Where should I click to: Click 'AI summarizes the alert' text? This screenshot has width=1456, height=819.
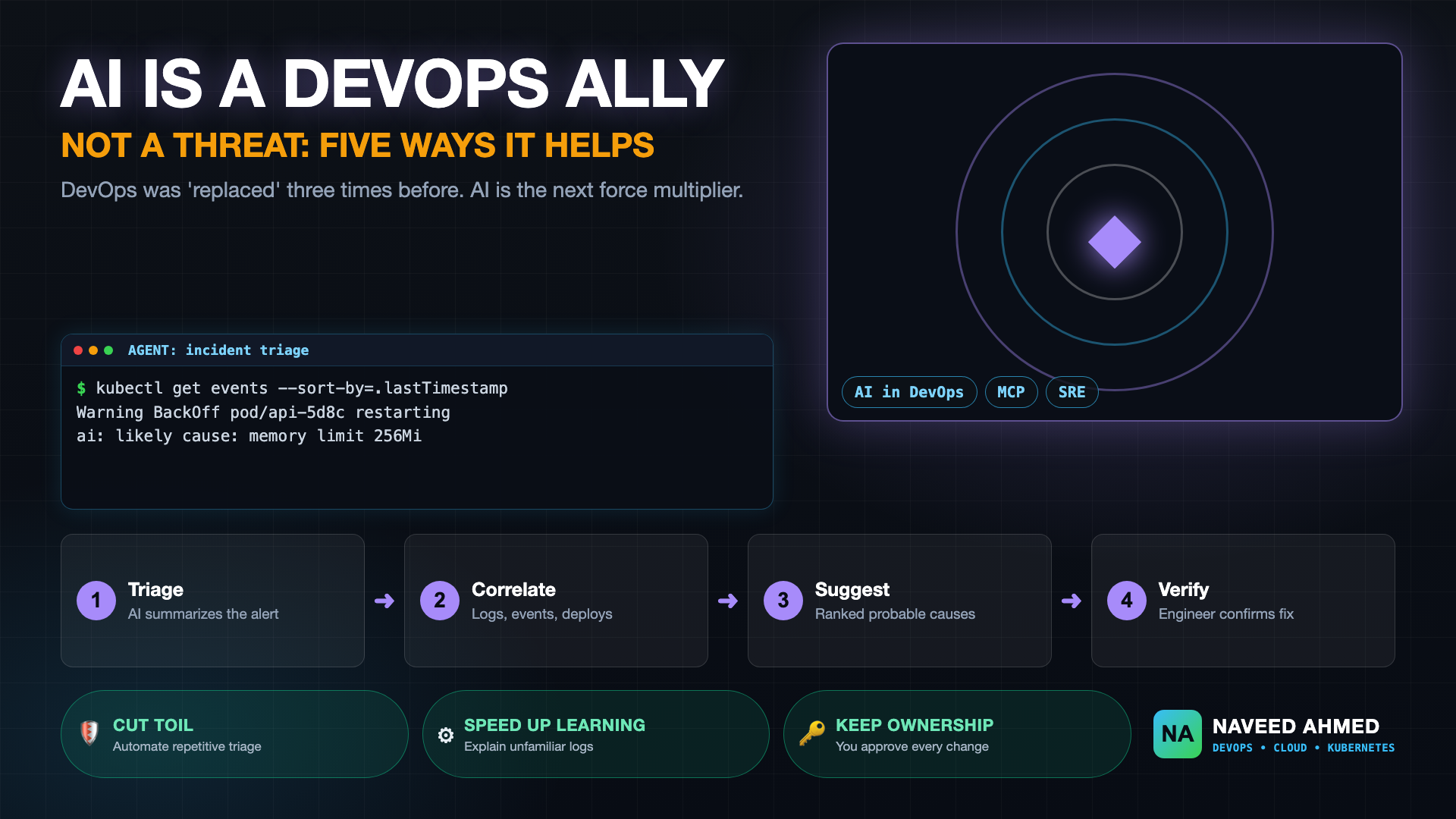pos(203,614)
